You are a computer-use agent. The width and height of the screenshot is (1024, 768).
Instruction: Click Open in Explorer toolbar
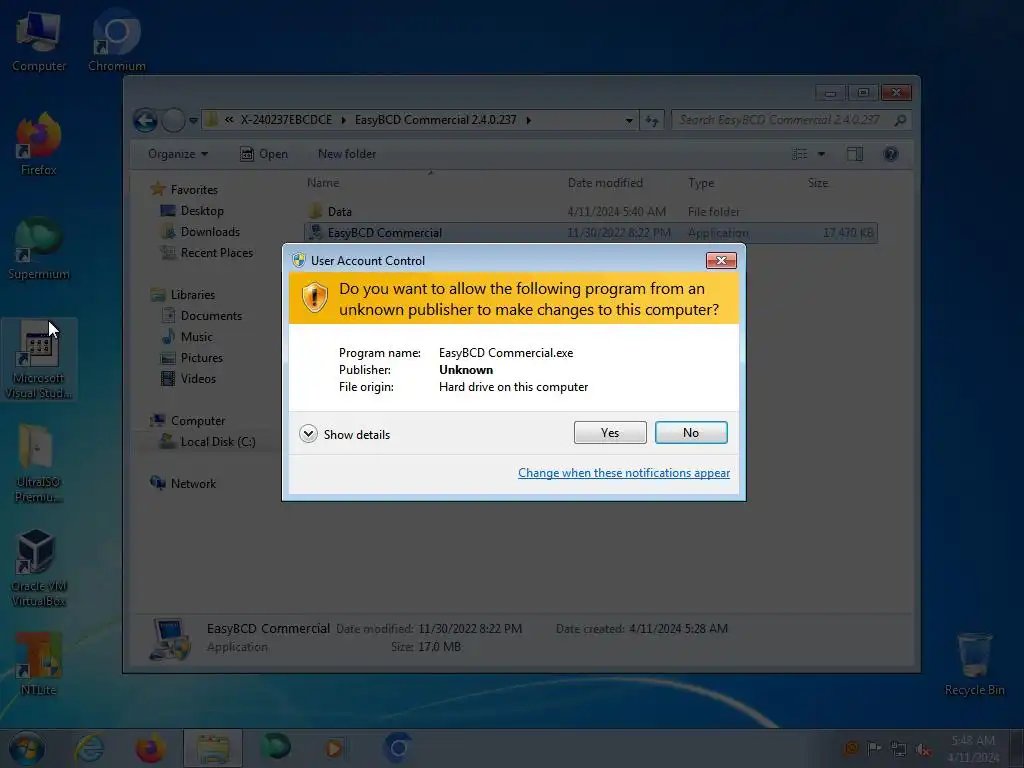(264, 154)
